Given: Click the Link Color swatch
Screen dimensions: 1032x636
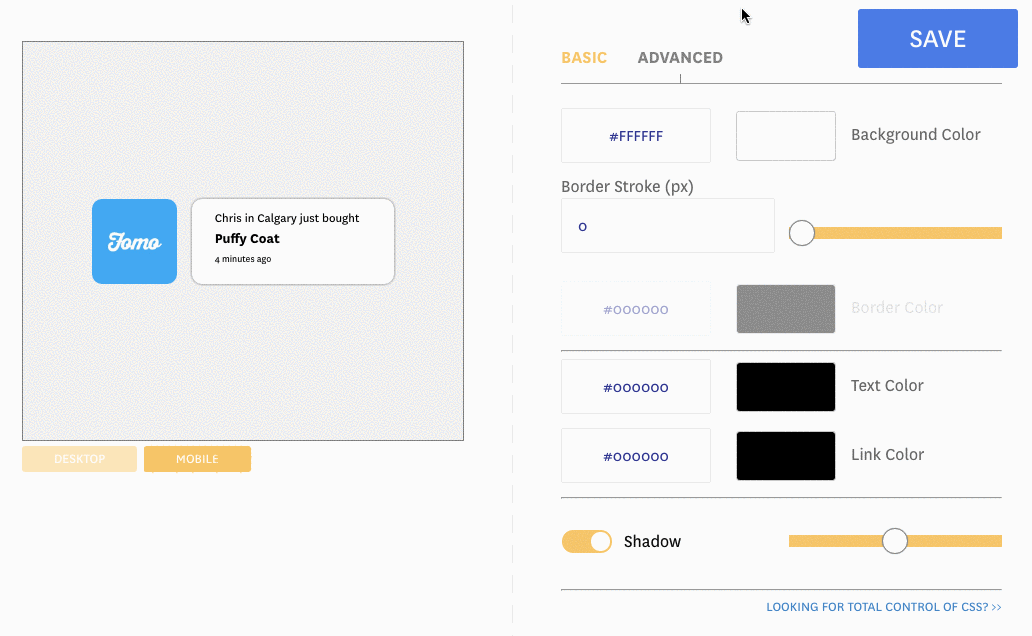Looking at the screenshot, I should coord(785,455).
